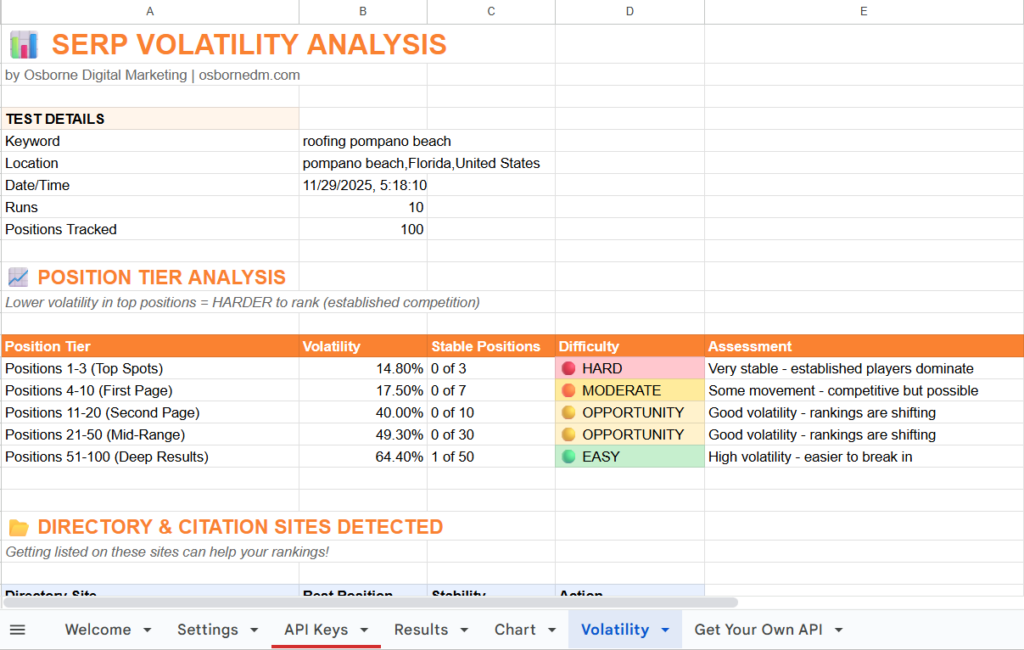Image resolution: width=1024 pixels, height=650 pixels.
Task: Click the green circle icon in the EASY cell
Action: [x=567, y=456]
